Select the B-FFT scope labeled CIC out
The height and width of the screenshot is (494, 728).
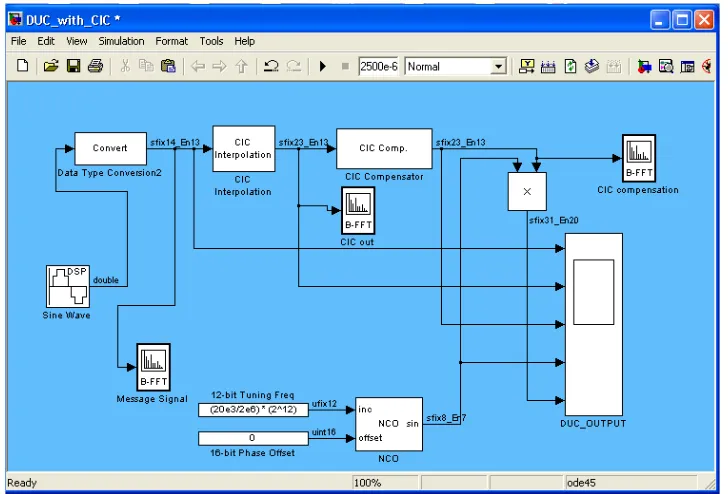tap(358, 210)
